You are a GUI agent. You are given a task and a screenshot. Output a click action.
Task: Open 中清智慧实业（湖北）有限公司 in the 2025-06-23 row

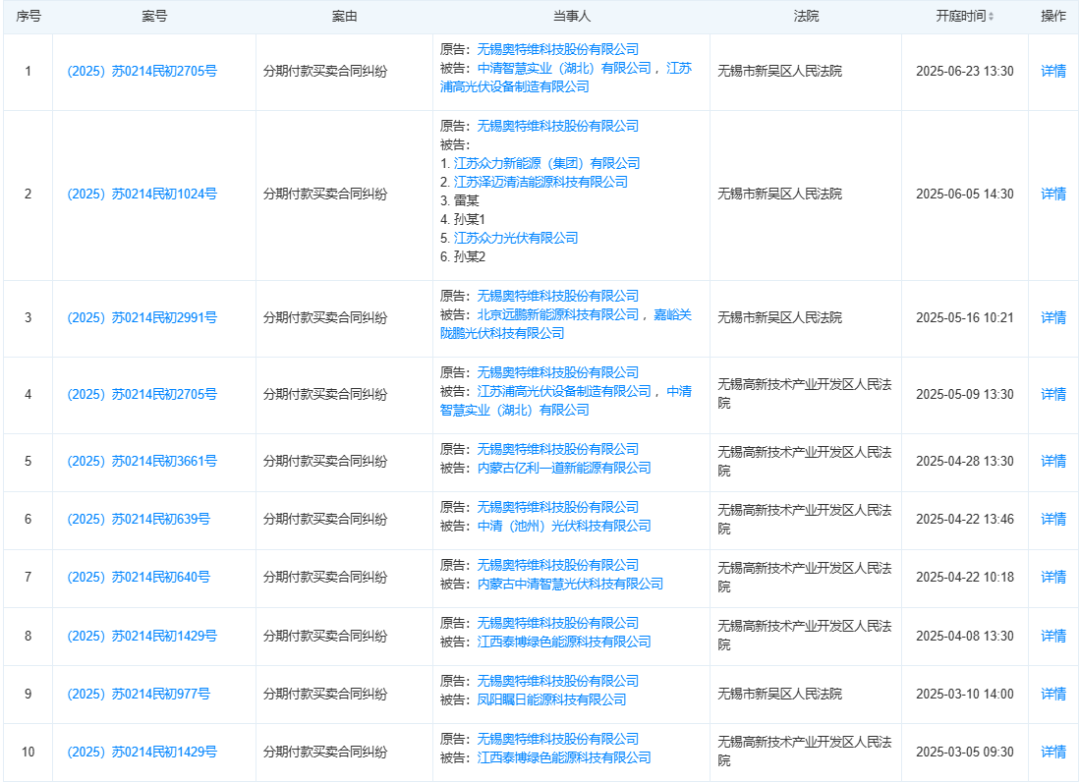(x=564, y=68)
